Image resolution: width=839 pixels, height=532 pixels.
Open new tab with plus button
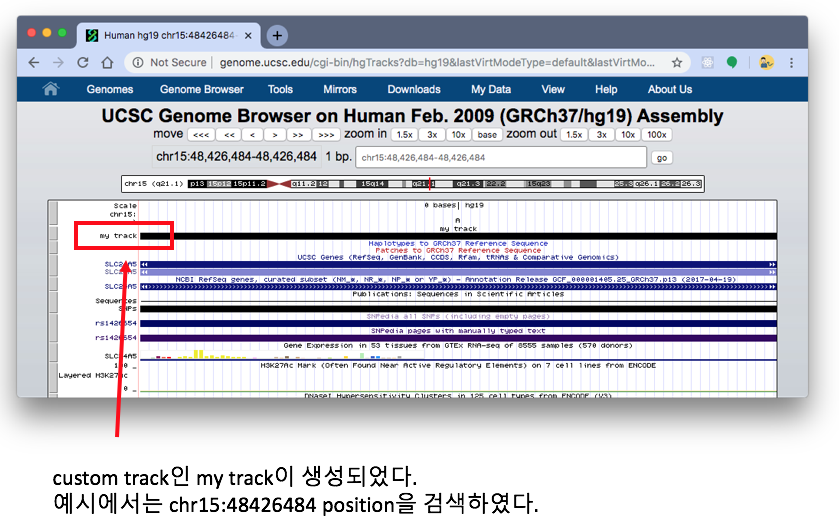[277, 35]
